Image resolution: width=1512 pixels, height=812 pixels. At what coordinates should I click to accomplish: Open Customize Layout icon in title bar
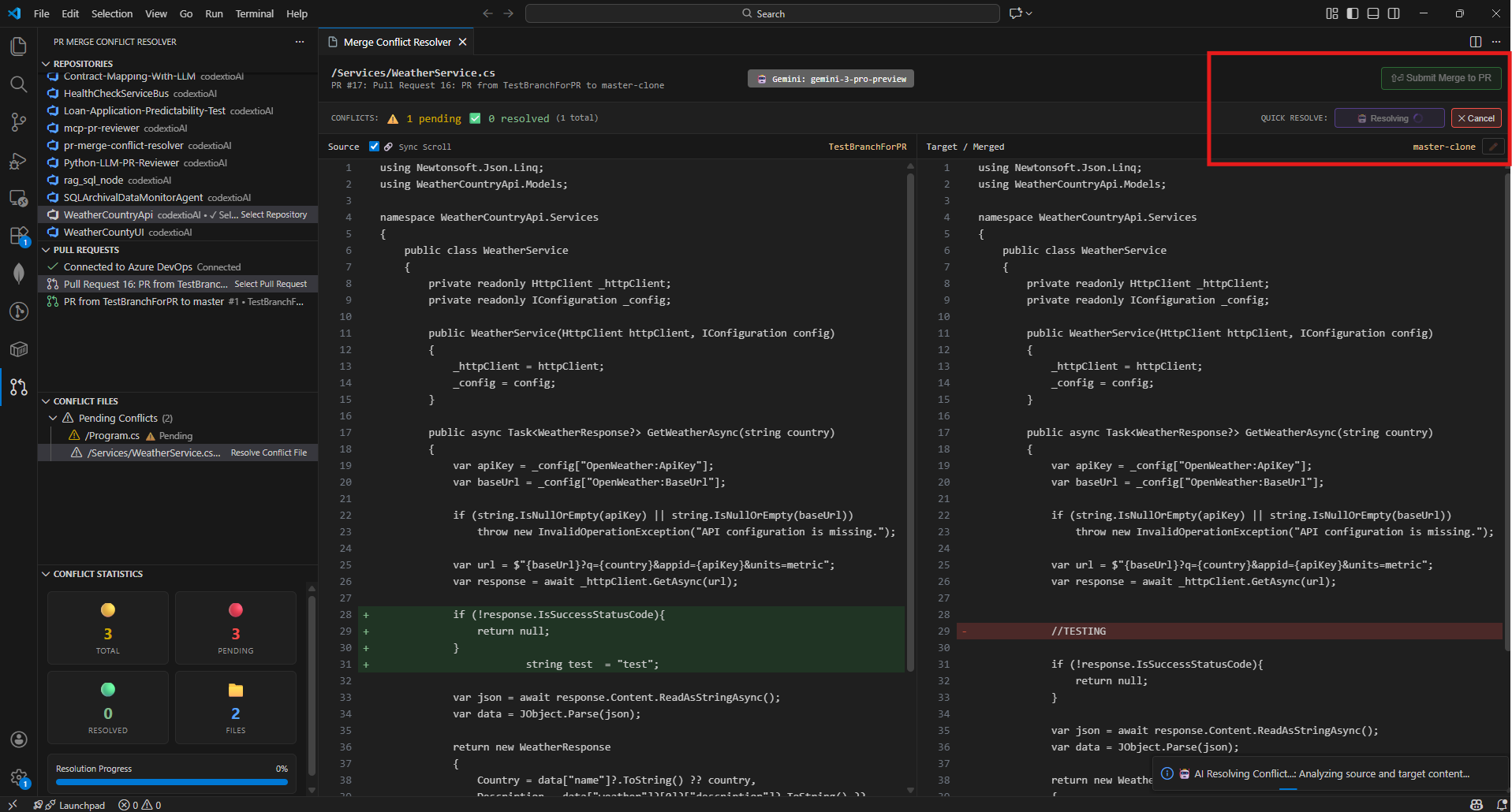(x=1332, y=13)
